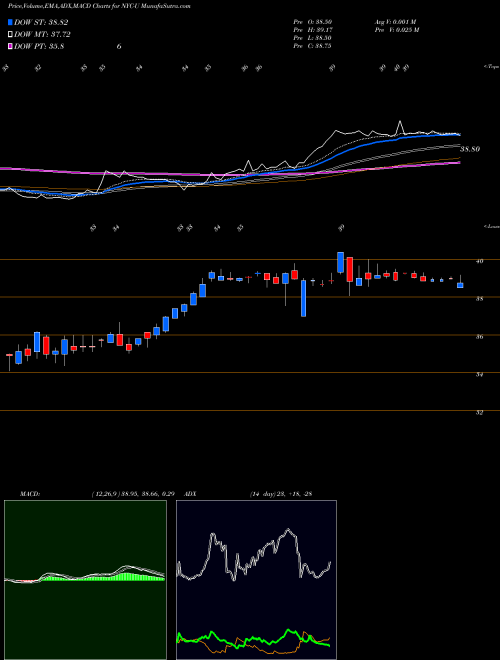Click the last blue candlestick on the right
Screen dimensions: 500x660
pyautogui.click(x=460, y=285)
